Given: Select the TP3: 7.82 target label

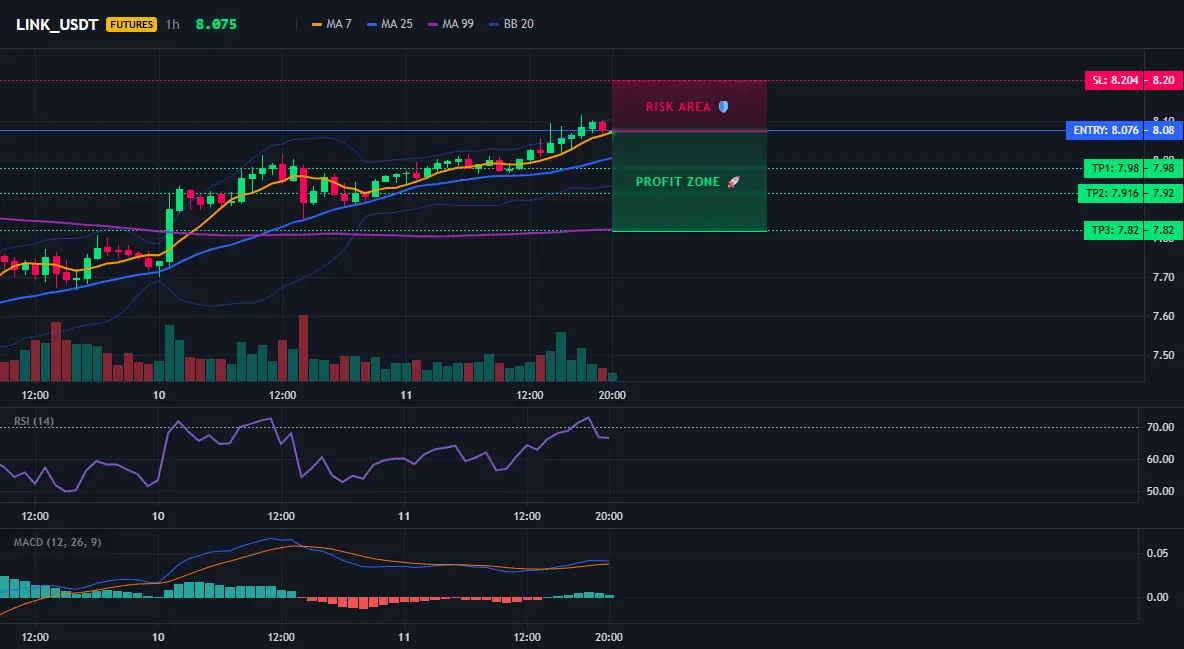Looking at the screenshot, I should pyautogui.click(x=1114, y=230).
